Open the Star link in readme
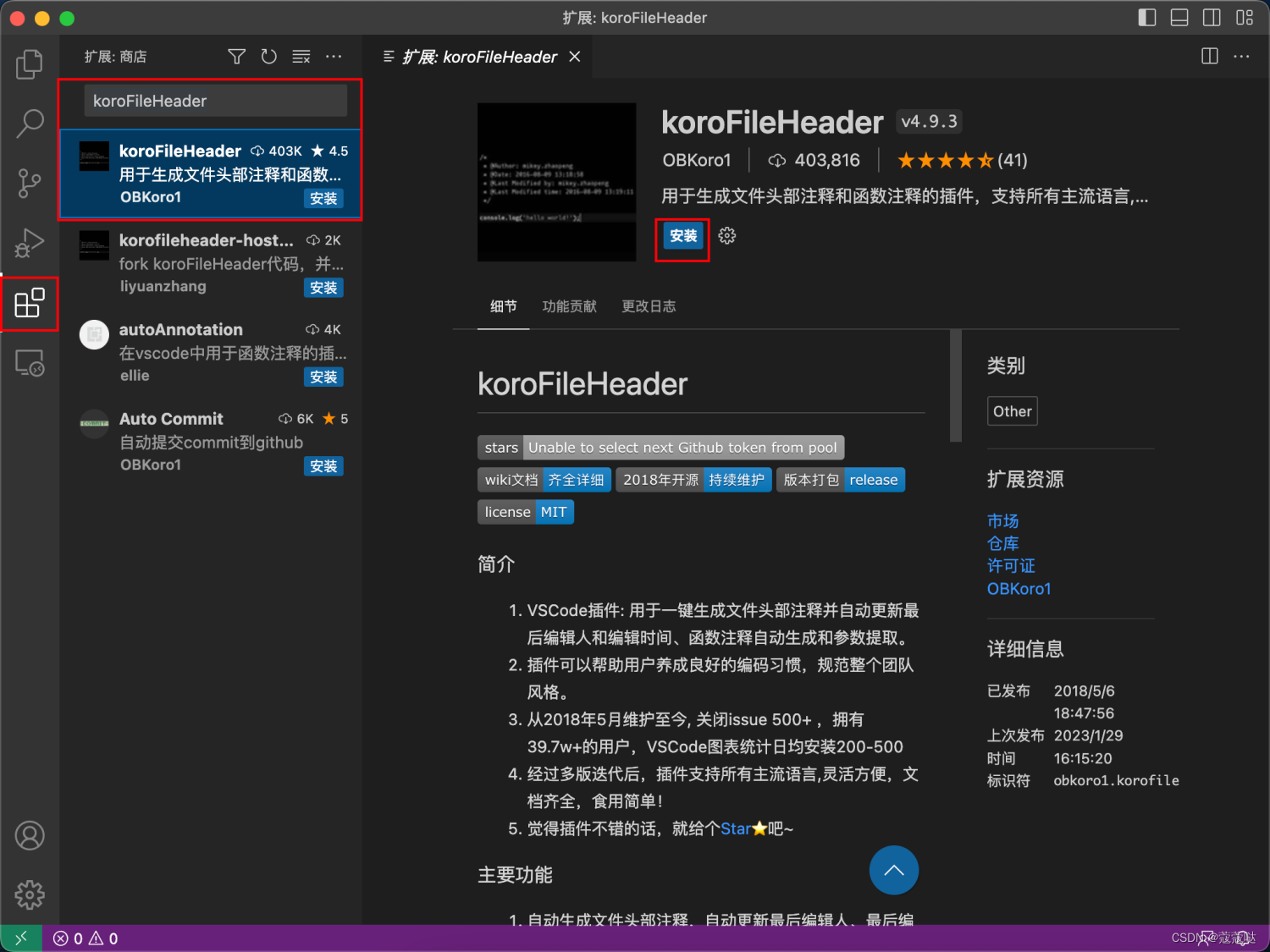 tap(736, 828)
